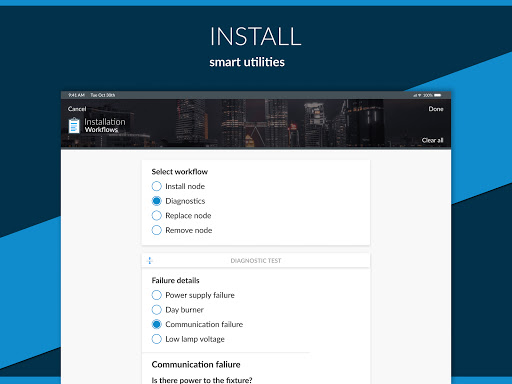This screenshot has width=512, height=384.
Task: Click the blue icon beside Diagnostic Test
Action: 150,260
